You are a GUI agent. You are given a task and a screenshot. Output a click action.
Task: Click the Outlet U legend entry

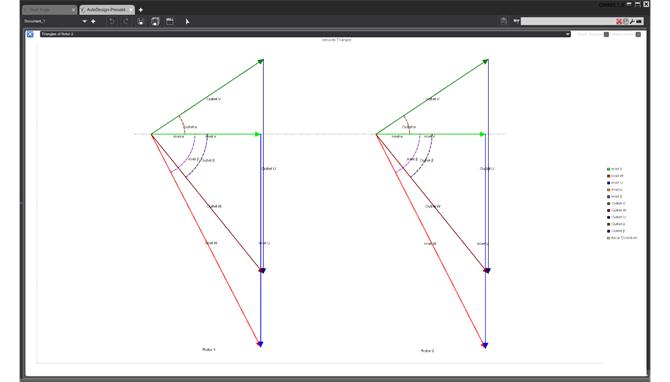tap(616, 217)
